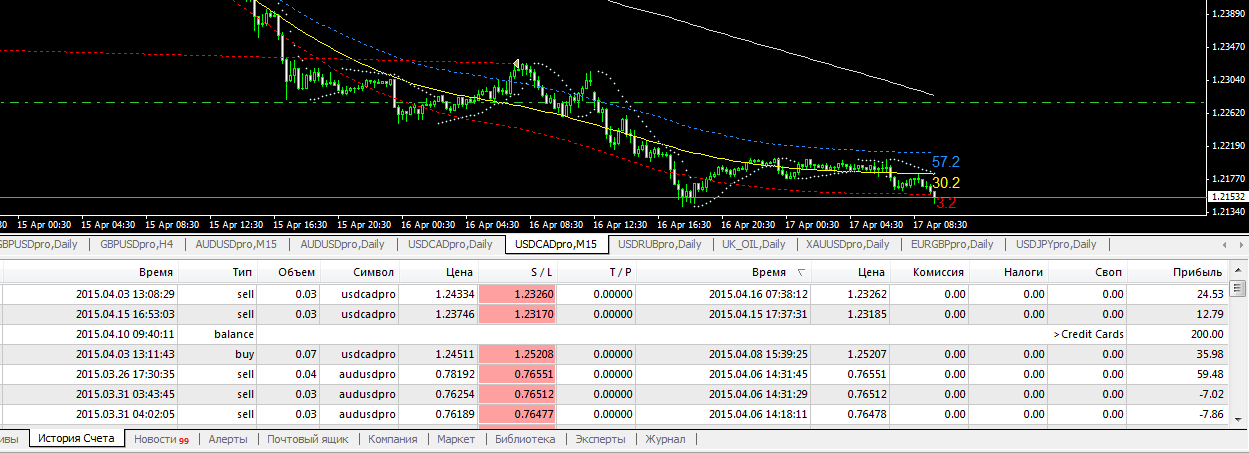Image resolution: width=1249 pixels, height=453 pixels.
Task: Click close time 2015.04.16 07:38:12
Action: pyautogui.click(x=758, y=294)
